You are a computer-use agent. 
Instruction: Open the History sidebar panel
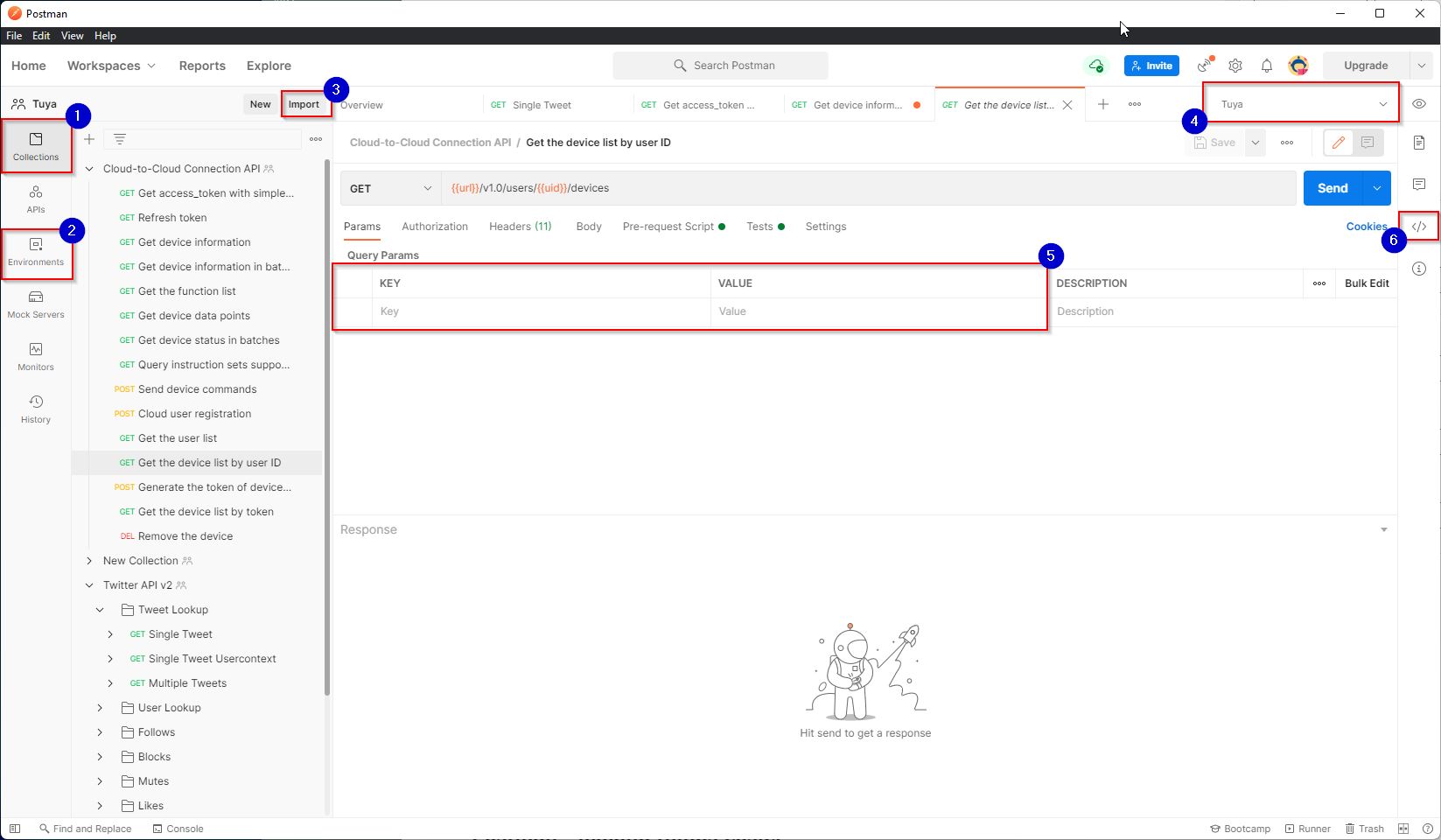point(36,409)
